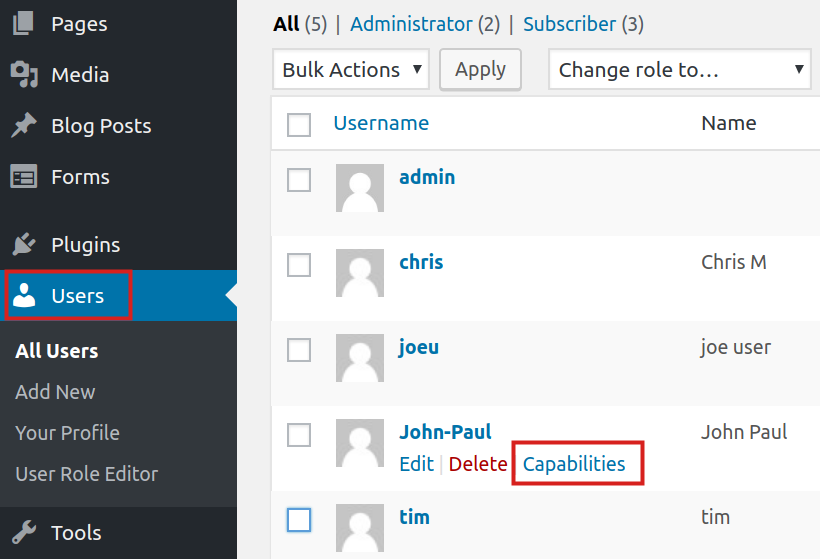This screenshot has height=559, width=820.
Task: Check the box for user chris
Action: pos(299,265)
